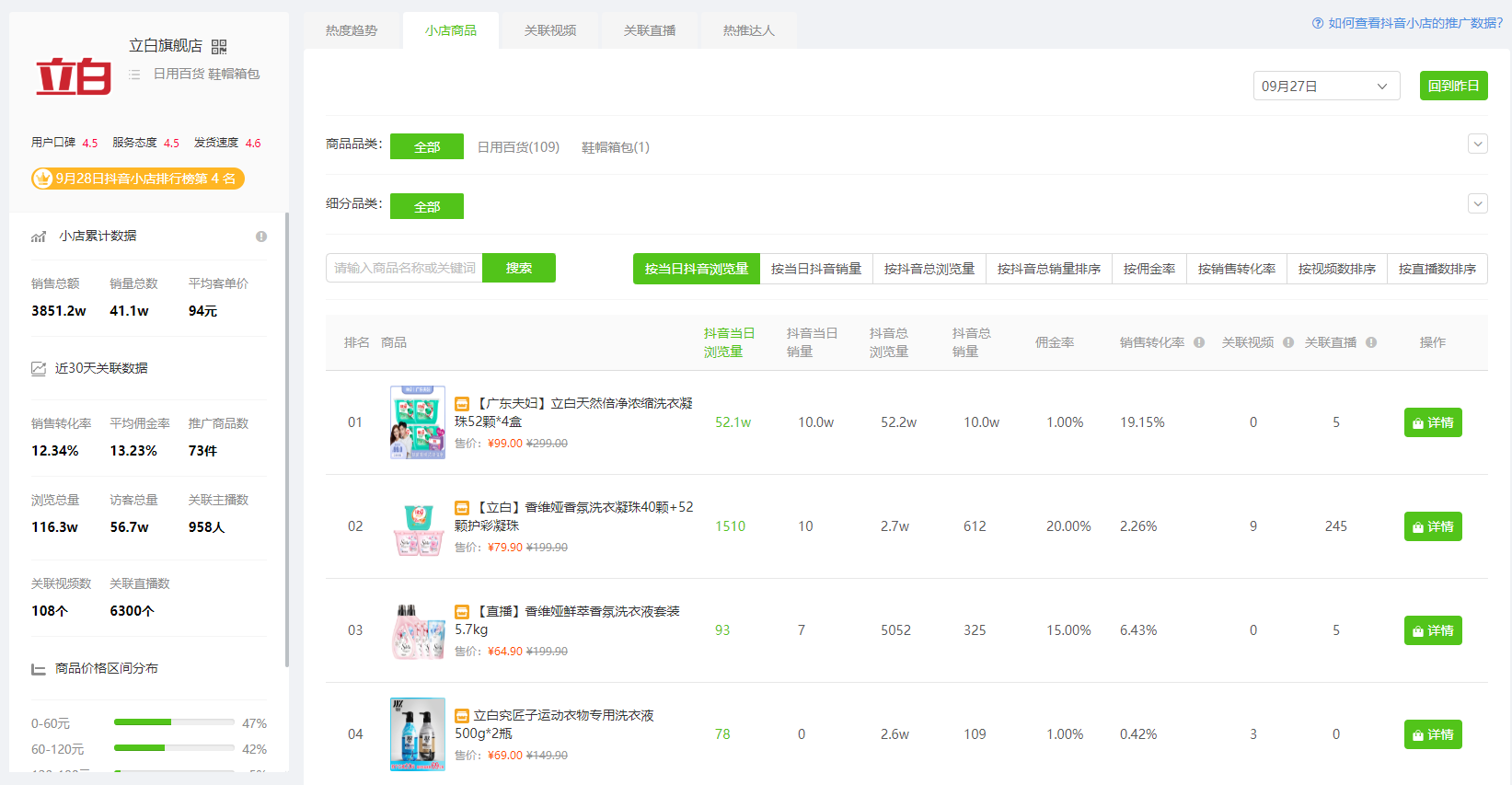
Task: Click the 0-60元 price range bar
Action: tap(174, 722)
